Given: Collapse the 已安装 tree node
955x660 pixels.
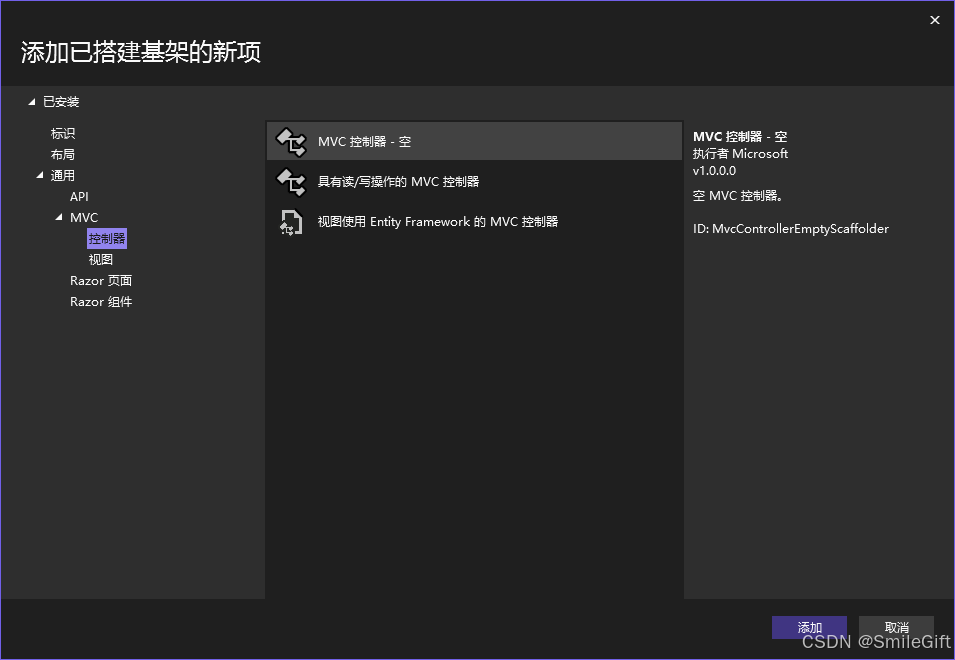Looking at the screenshot, I should coord(31,101).
